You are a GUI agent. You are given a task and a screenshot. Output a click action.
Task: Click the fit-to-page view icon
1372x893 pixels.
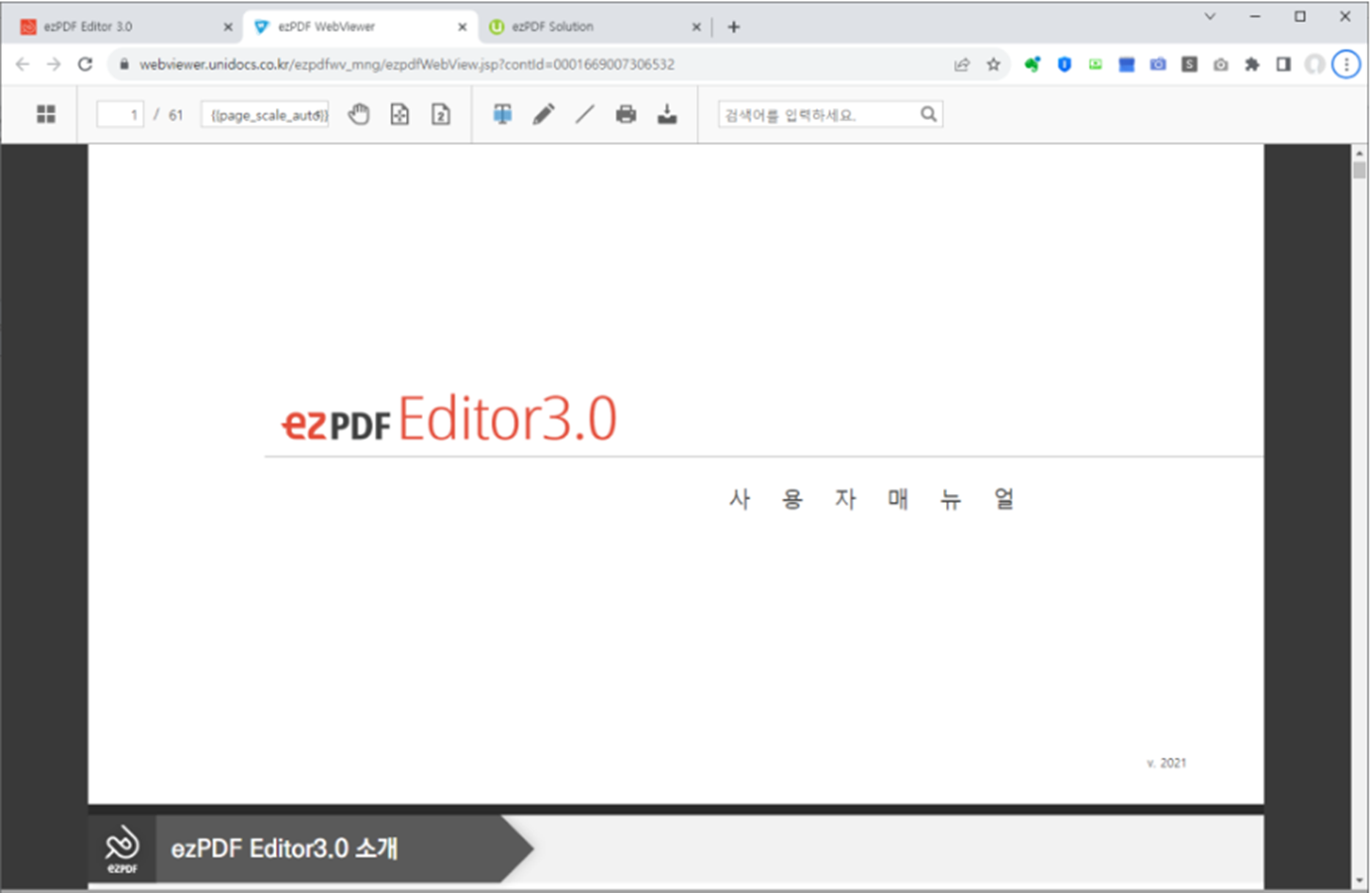[400, 114]
